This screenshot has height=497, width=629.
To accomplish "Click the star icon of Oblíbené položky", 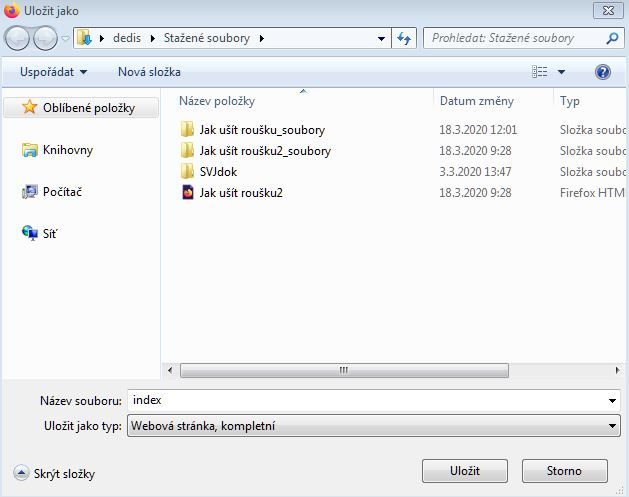I will coord(30,107).
